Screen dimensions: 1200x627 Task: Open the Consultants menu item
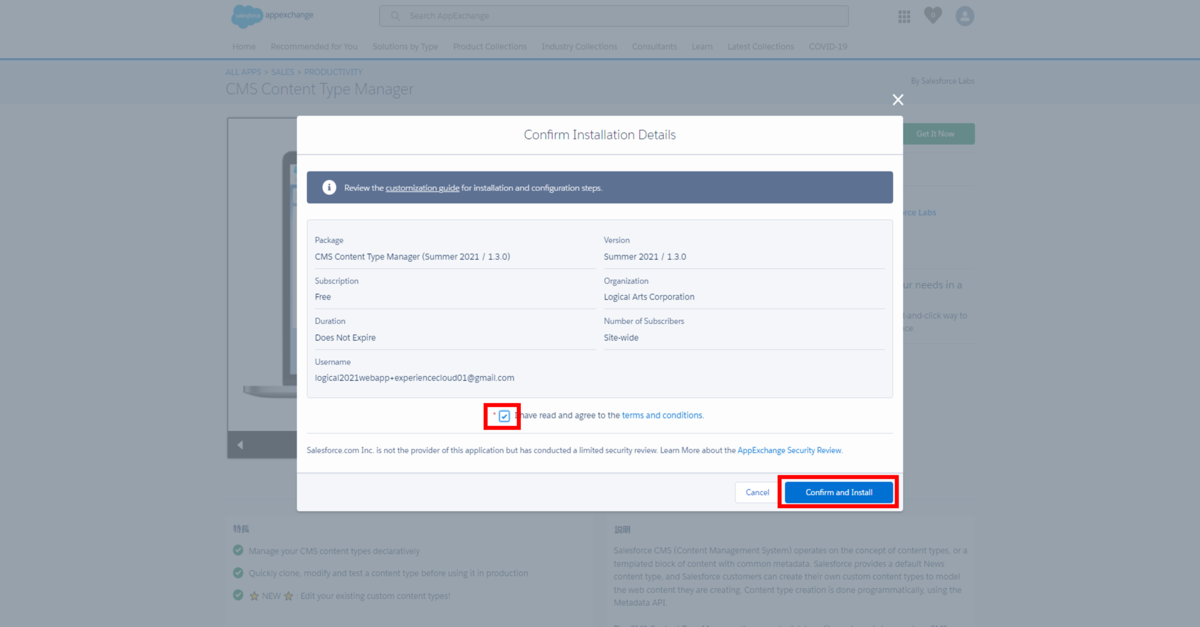(x=654, y=47)
